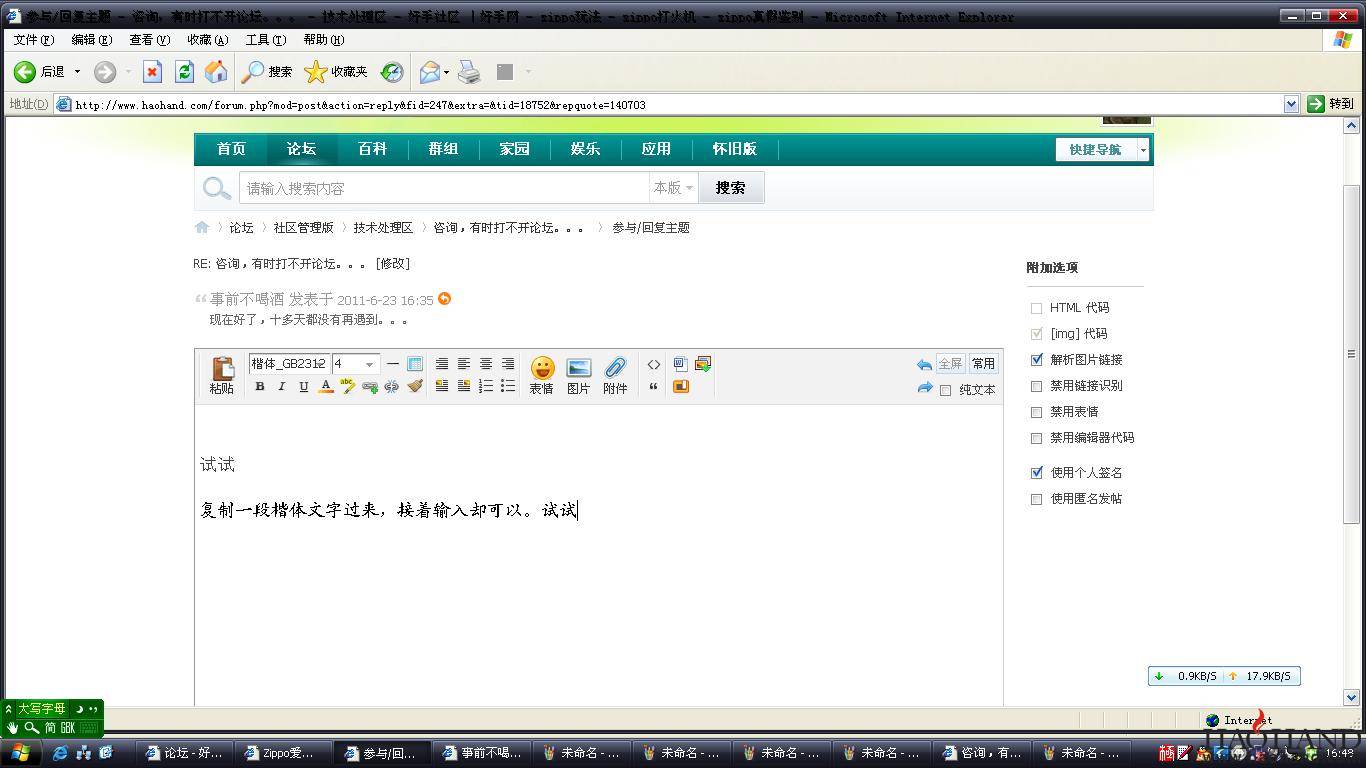Click the attachment (附件) paperclip icon
This screenshot has height=768, width=1366.
tap(615, 375)
